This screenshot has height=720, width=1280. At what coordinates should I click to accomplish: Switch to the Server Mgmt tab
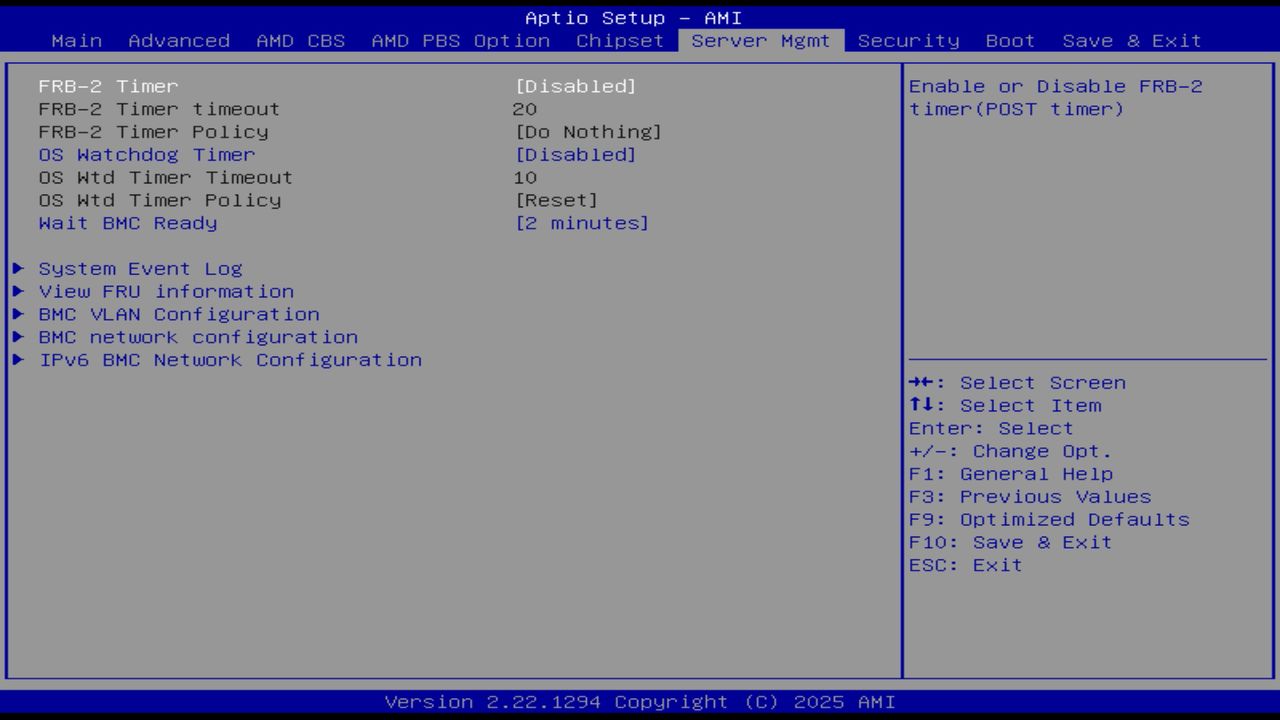(761, 40)
